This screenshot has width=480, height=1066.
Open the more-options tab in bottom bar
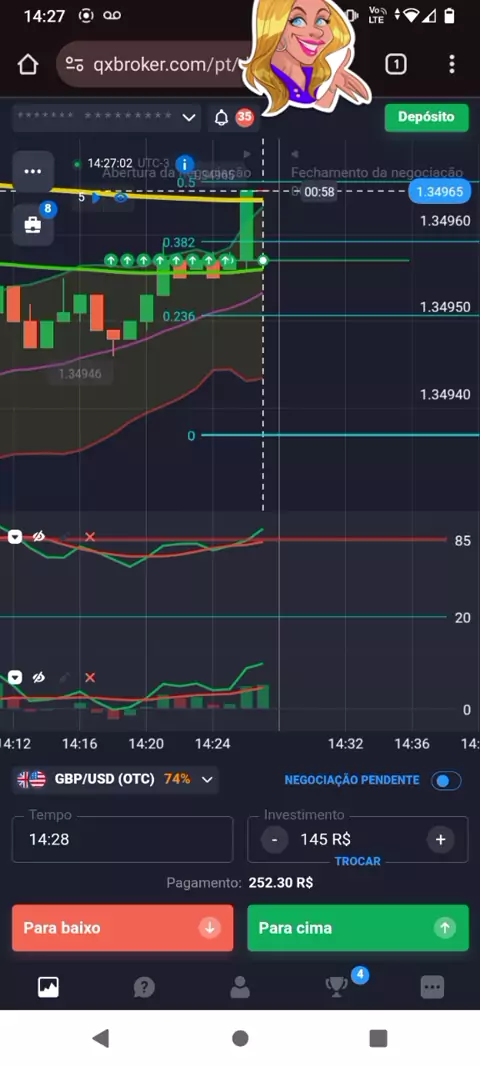pos(432,986)
